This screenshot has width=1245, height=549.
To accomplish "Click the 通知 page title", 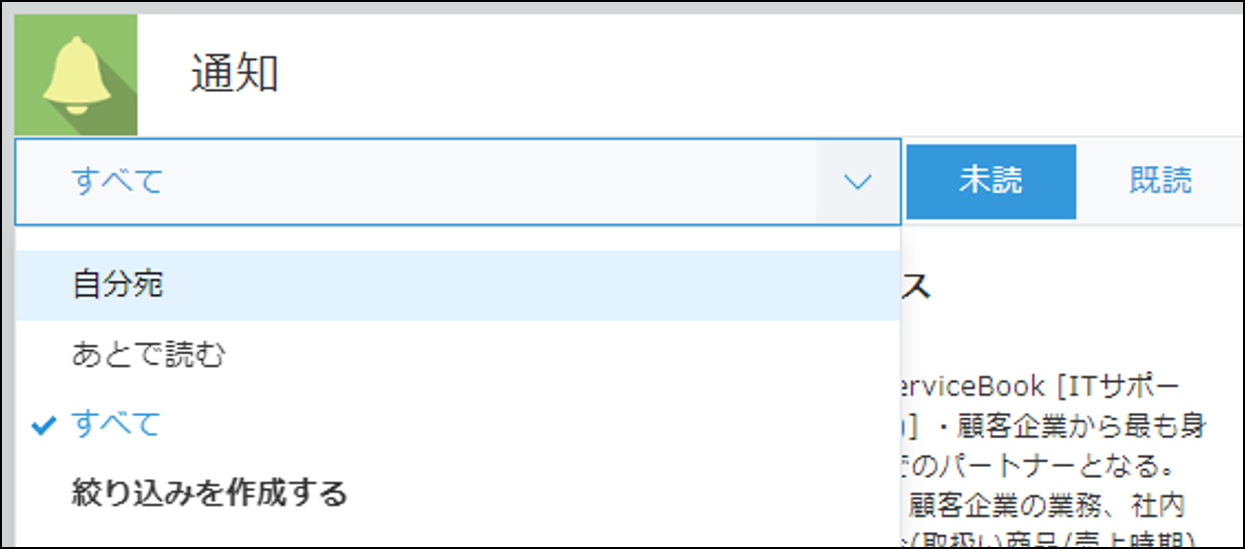I will point(234,75).
